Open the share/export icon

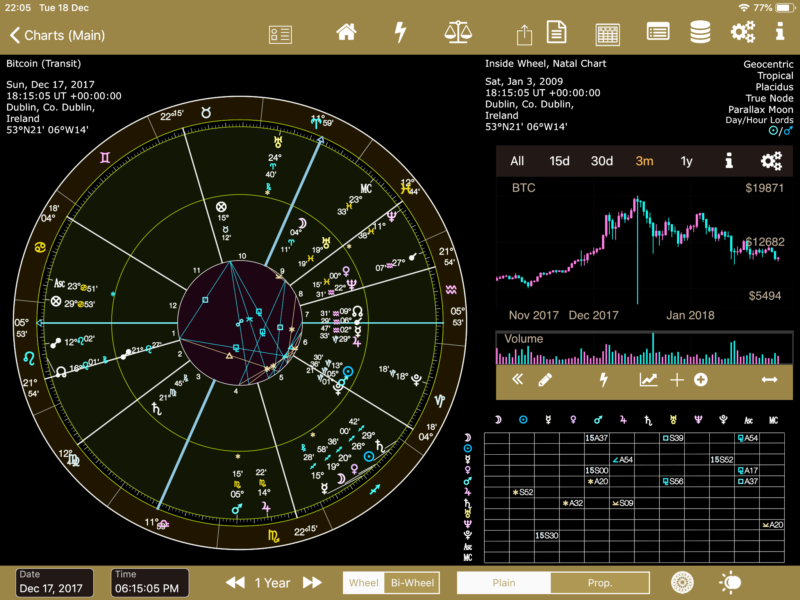[x=525, y=34]
